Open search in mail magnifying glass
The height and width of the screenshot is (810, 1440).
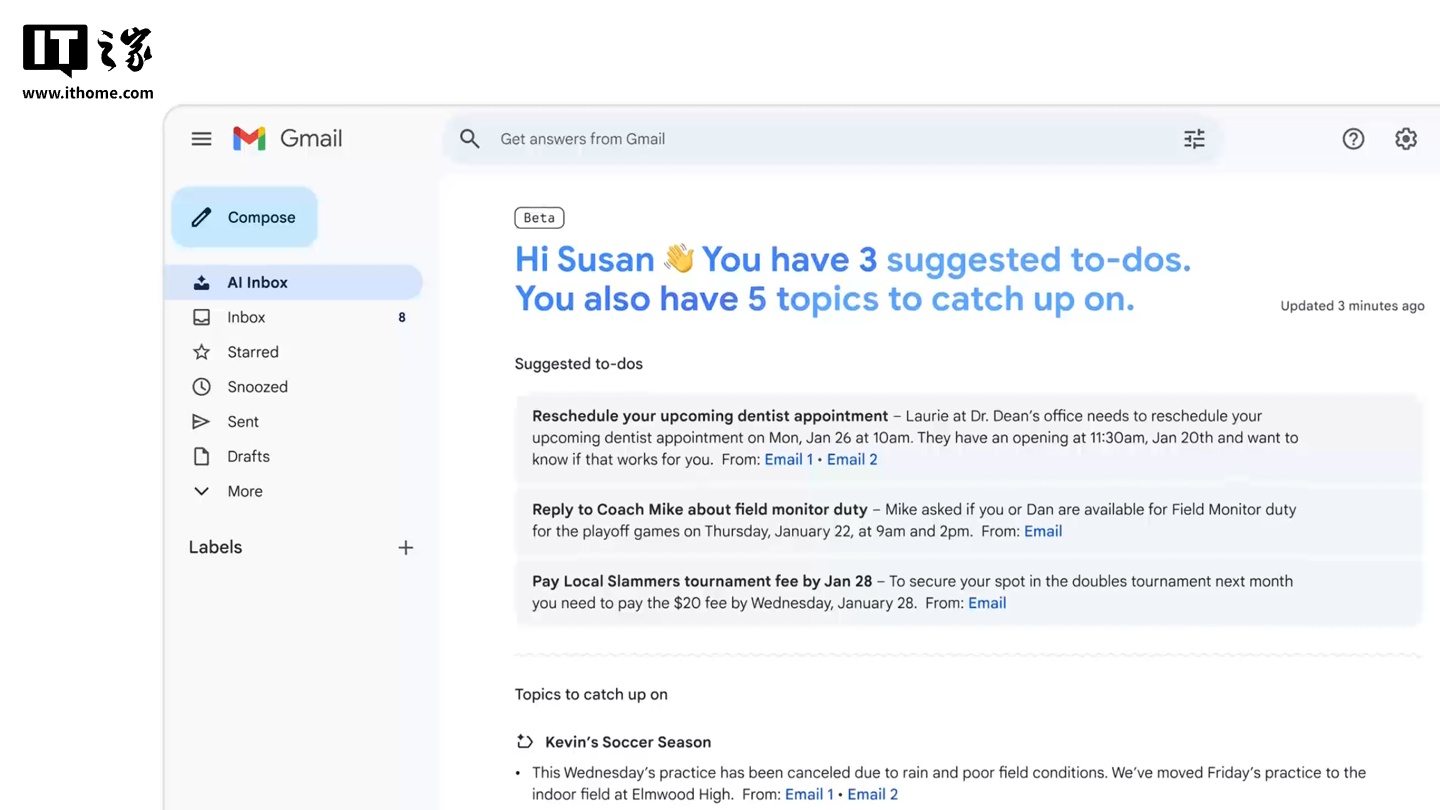[x=469, y=138]
